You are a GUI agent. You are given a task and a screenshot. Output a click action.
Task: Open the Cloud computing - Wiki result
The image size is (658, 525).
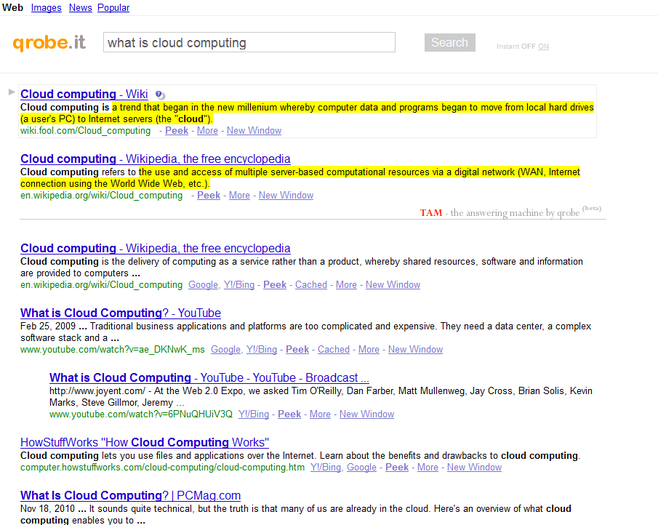(x=84, y=94)
